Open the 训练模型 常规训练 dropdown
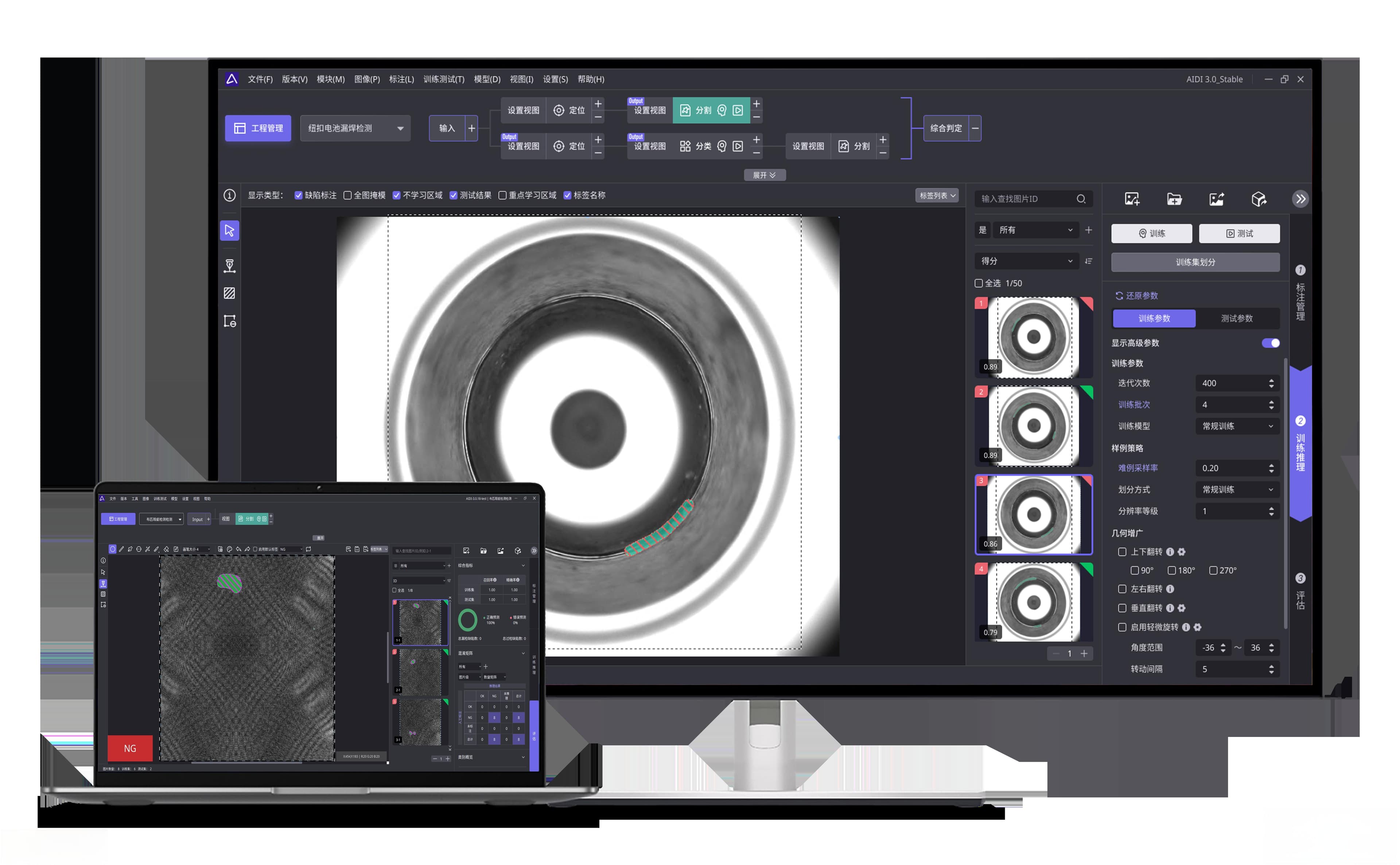 pyautogui.click(x=1237, y=426)
